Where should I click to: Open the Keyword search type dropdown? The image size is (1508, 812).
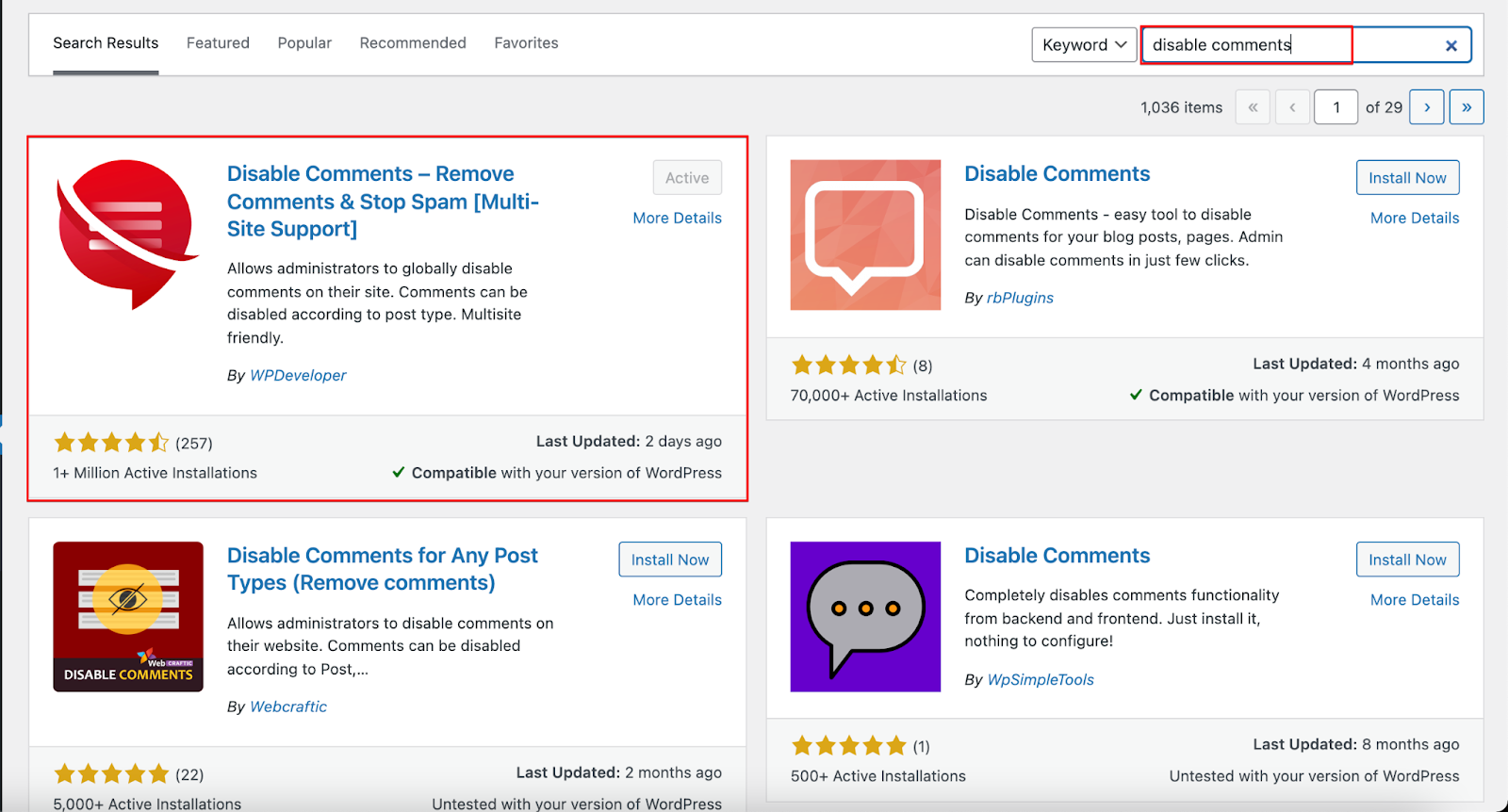(1084, 45)
